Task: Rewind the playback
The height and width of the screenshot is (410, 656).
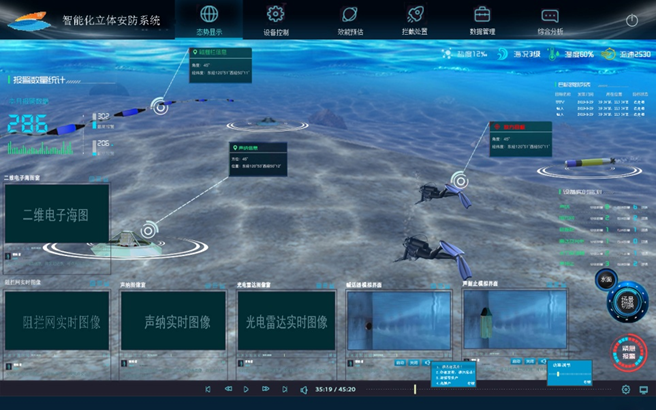Action: (x=228, y=389)
